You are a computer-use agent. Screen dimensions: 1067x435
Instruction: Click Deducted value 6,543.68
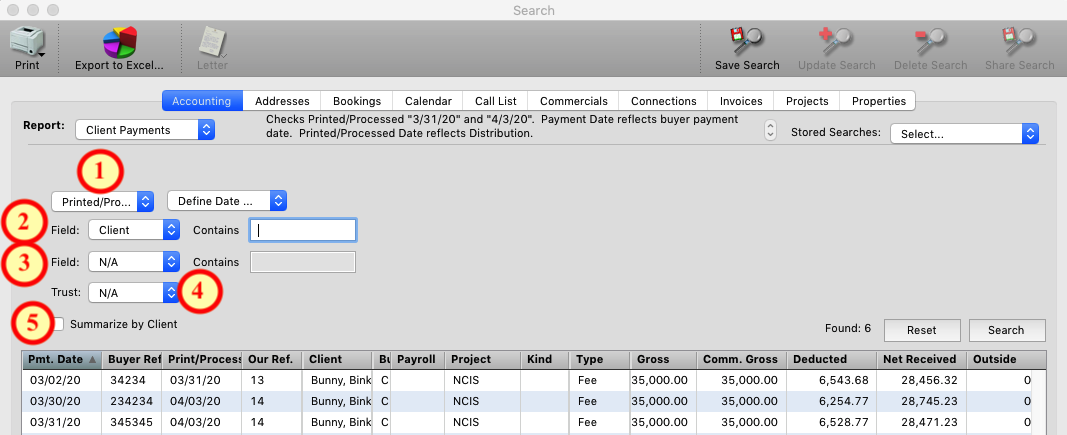pos(844,381)
